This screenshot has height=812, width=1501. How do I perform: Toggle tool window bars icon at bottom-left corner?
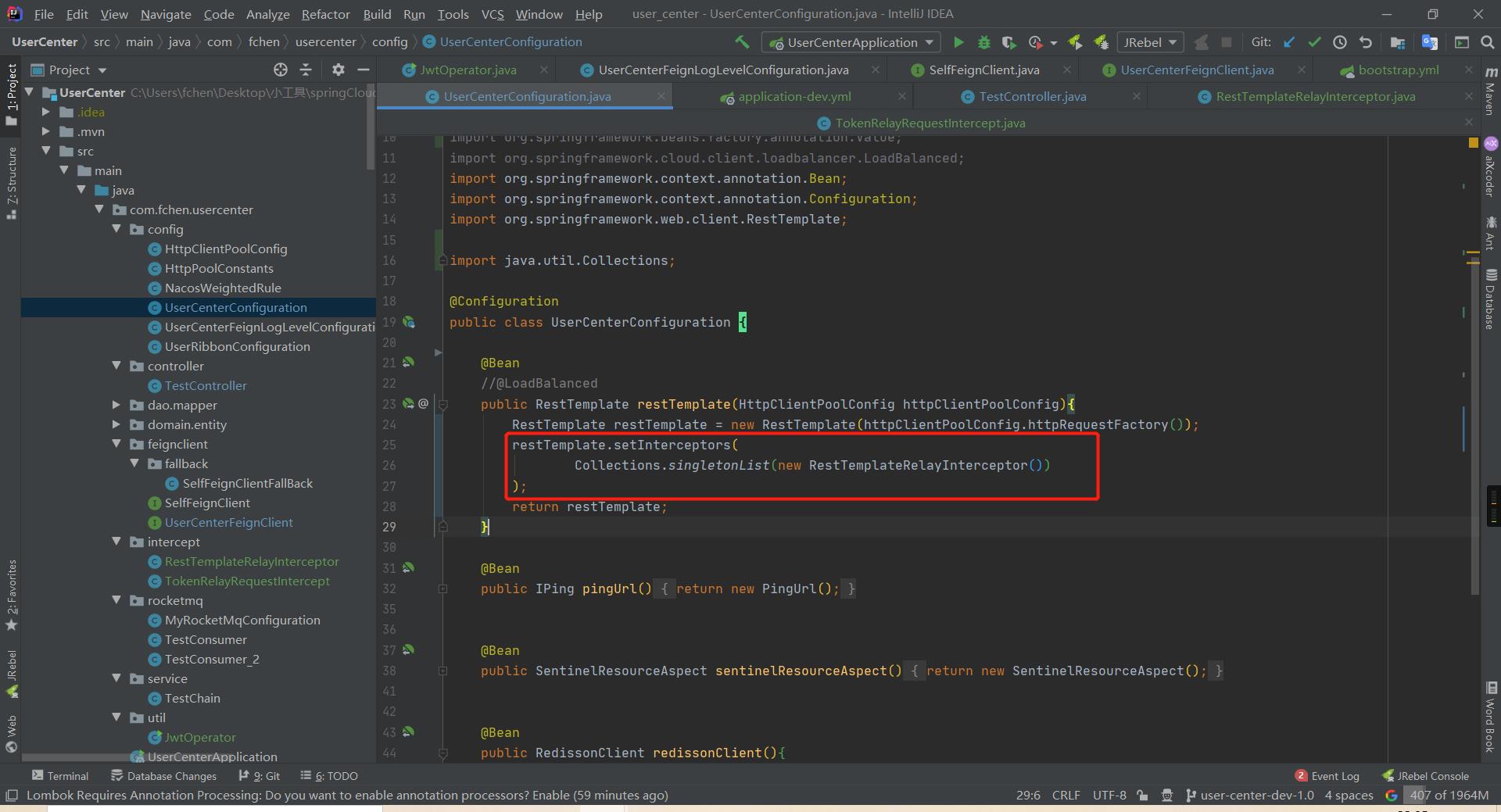pos(12,795)
